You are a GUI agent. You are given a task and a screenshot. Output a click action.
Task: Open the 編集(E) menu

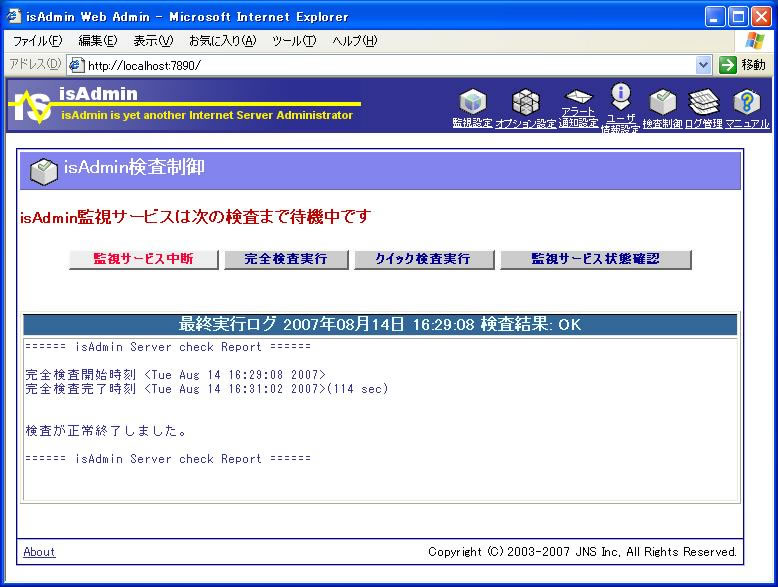coord(98,41)
